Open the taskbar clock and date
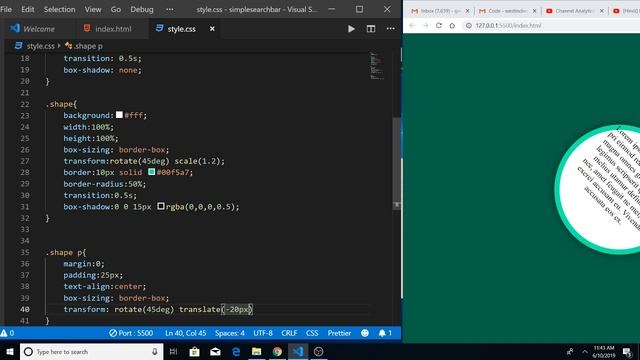The height and width of the screenshot is (360, 640). point(604,351)
